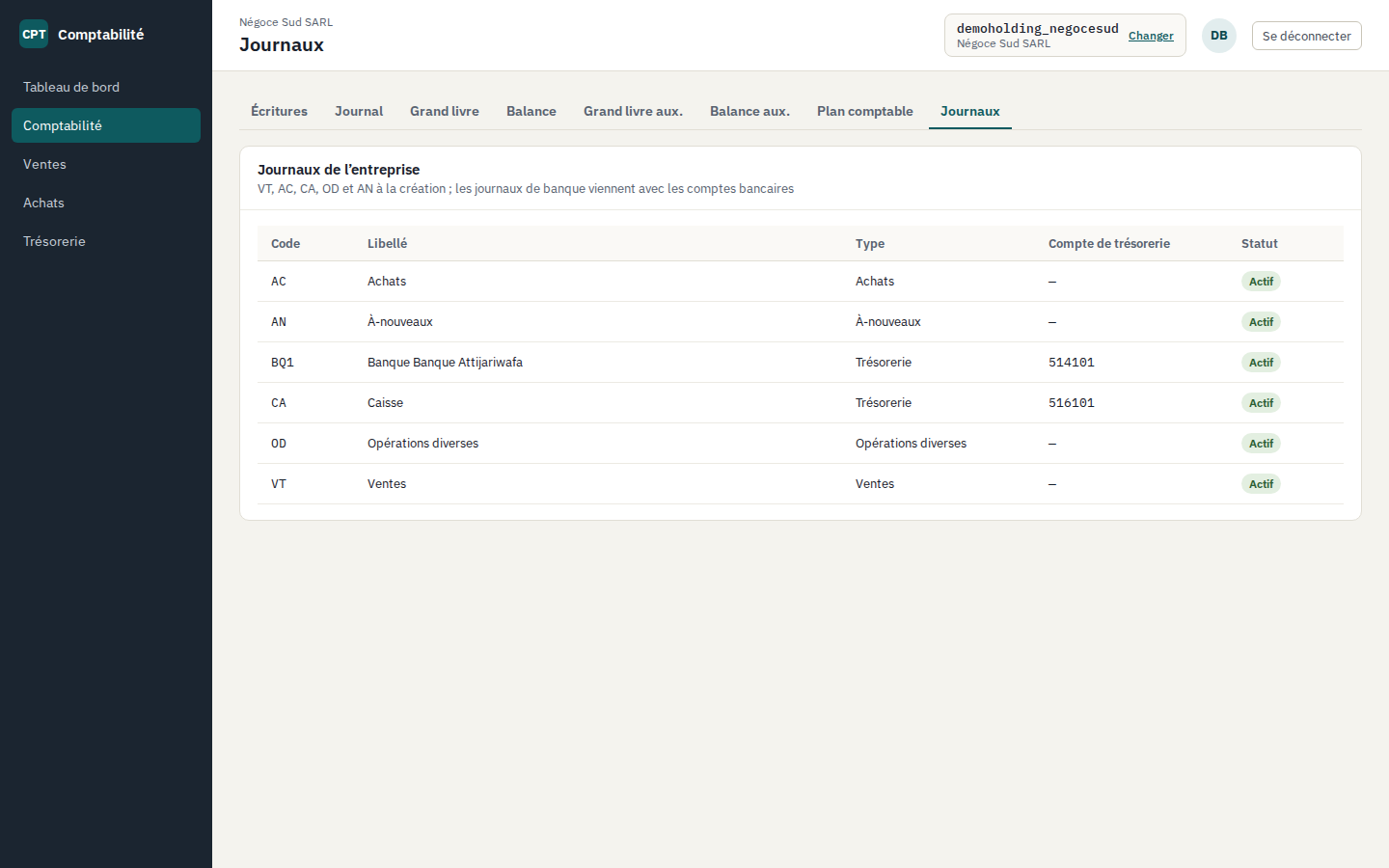Screen dimensions: 1389x868
Task: Click the CPT logo icon
Action: pos(34,34)
